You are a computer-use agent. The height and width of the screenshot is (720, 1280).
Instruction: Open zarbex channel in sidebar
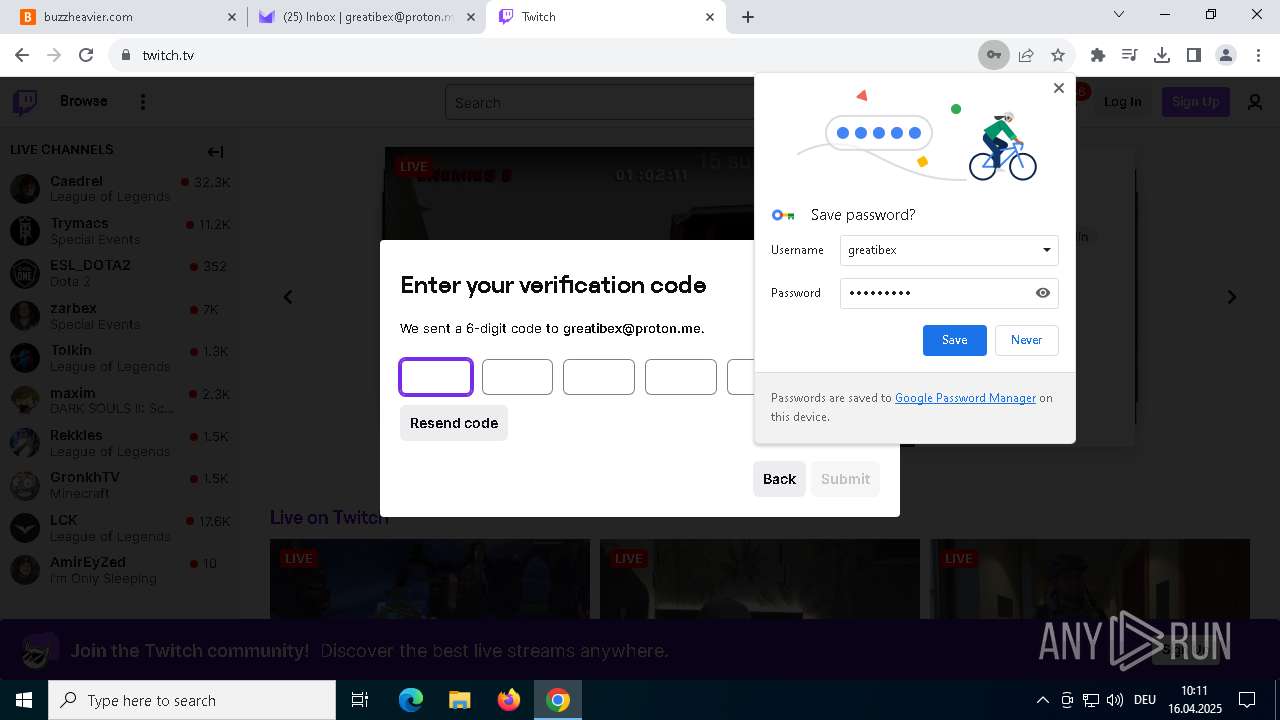click(x=120, y=316)
